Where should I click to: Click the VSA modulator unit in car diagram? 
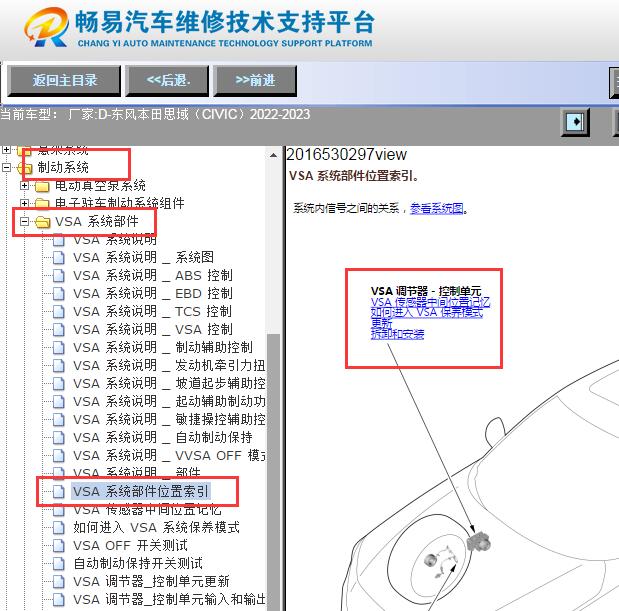pyautogui.click(x=478, y=541)
